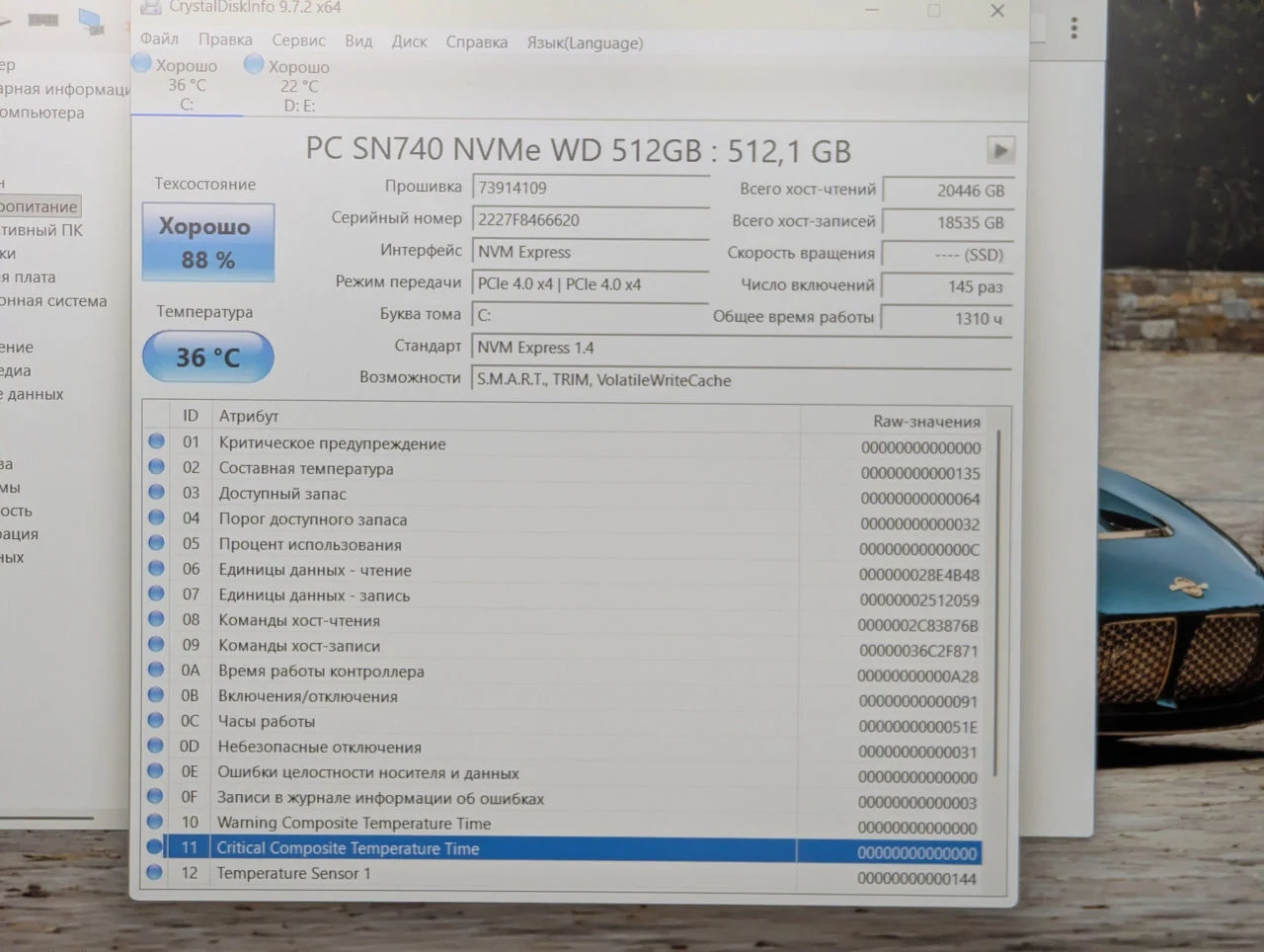Click the serial number field 2227F8466620
This screenshot has width=1264, height=952.
pos(591,220)
